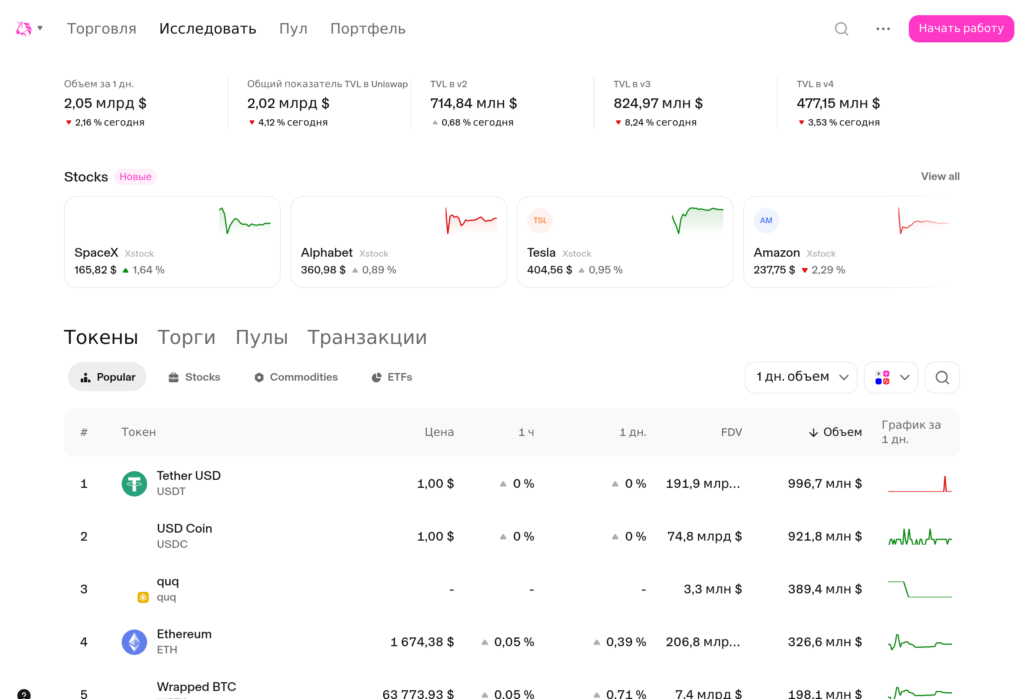This screenshot has width=1024, height=699.
Task: Switch to the Пулы tab
Action: [x=261, y=337]
